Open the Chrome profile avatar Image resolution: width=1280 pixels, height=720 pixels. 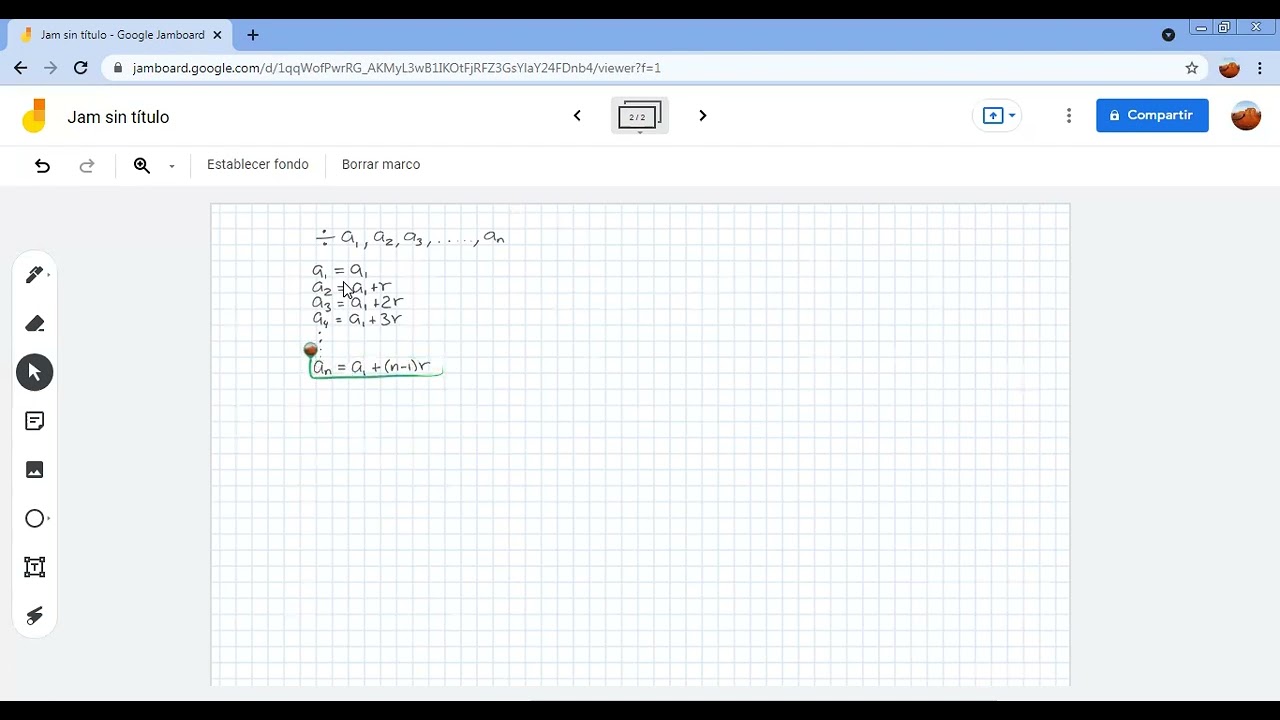1230,68
